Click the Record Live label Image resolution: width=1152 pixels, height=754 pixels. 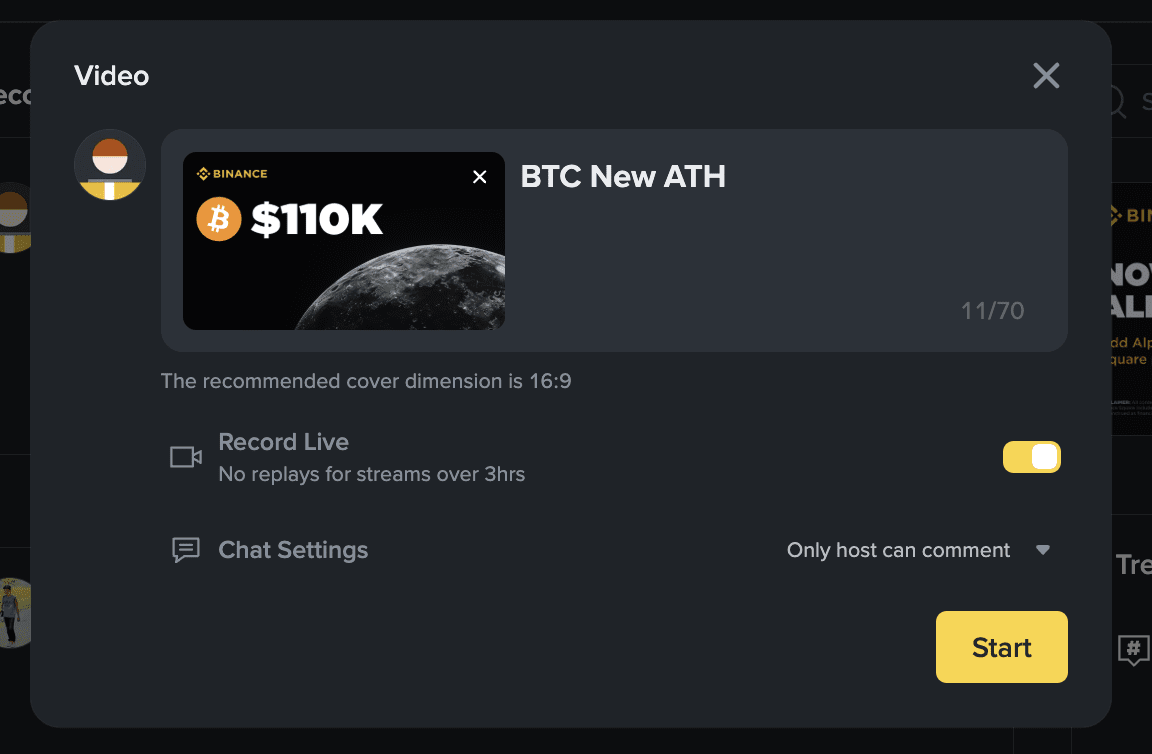[x=283, y=442]
